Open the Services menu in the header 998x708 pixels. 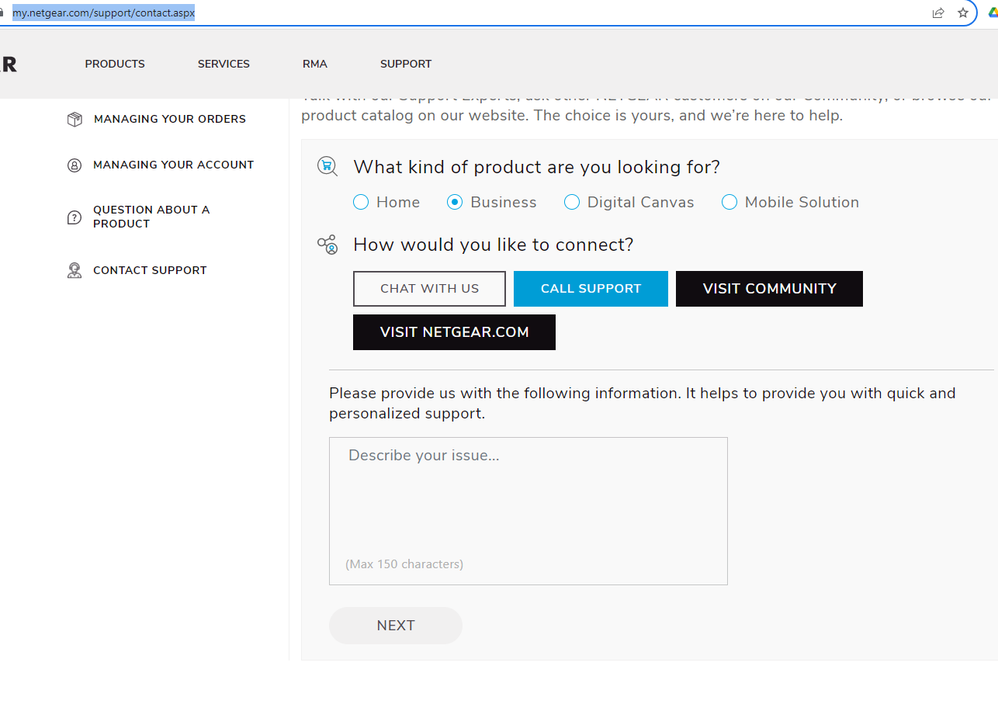point(224,64)
